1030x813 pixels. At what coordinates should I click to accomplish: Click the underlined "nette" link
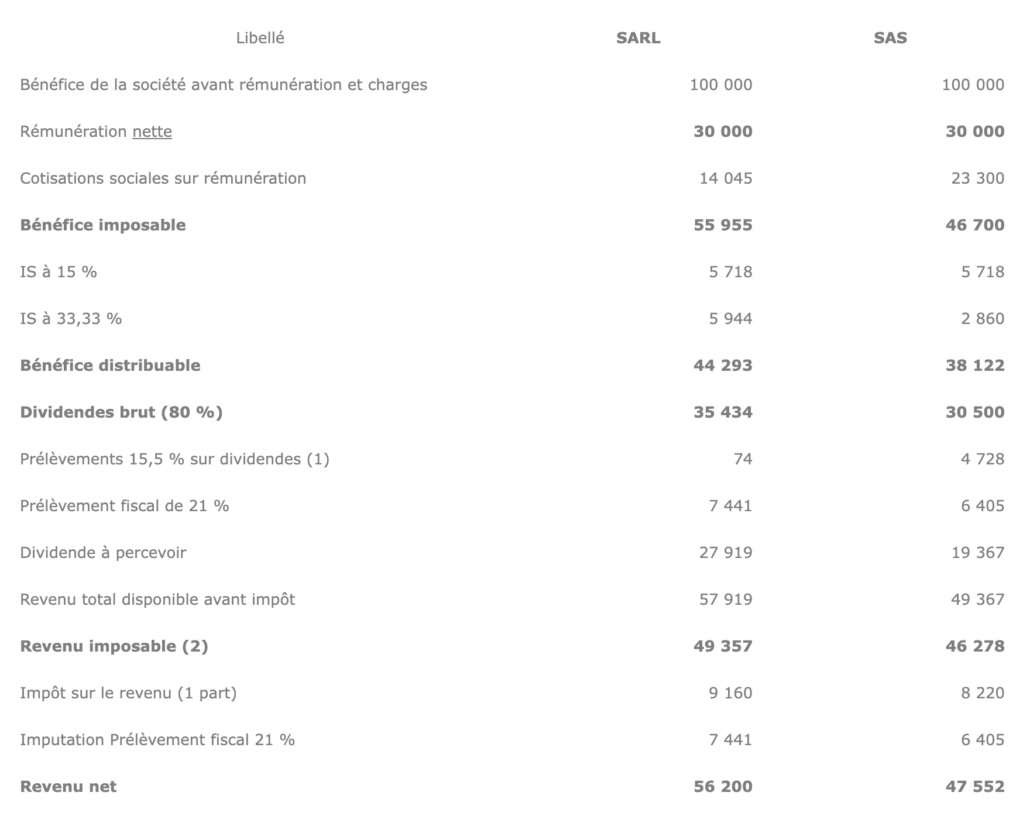(152, 132)
